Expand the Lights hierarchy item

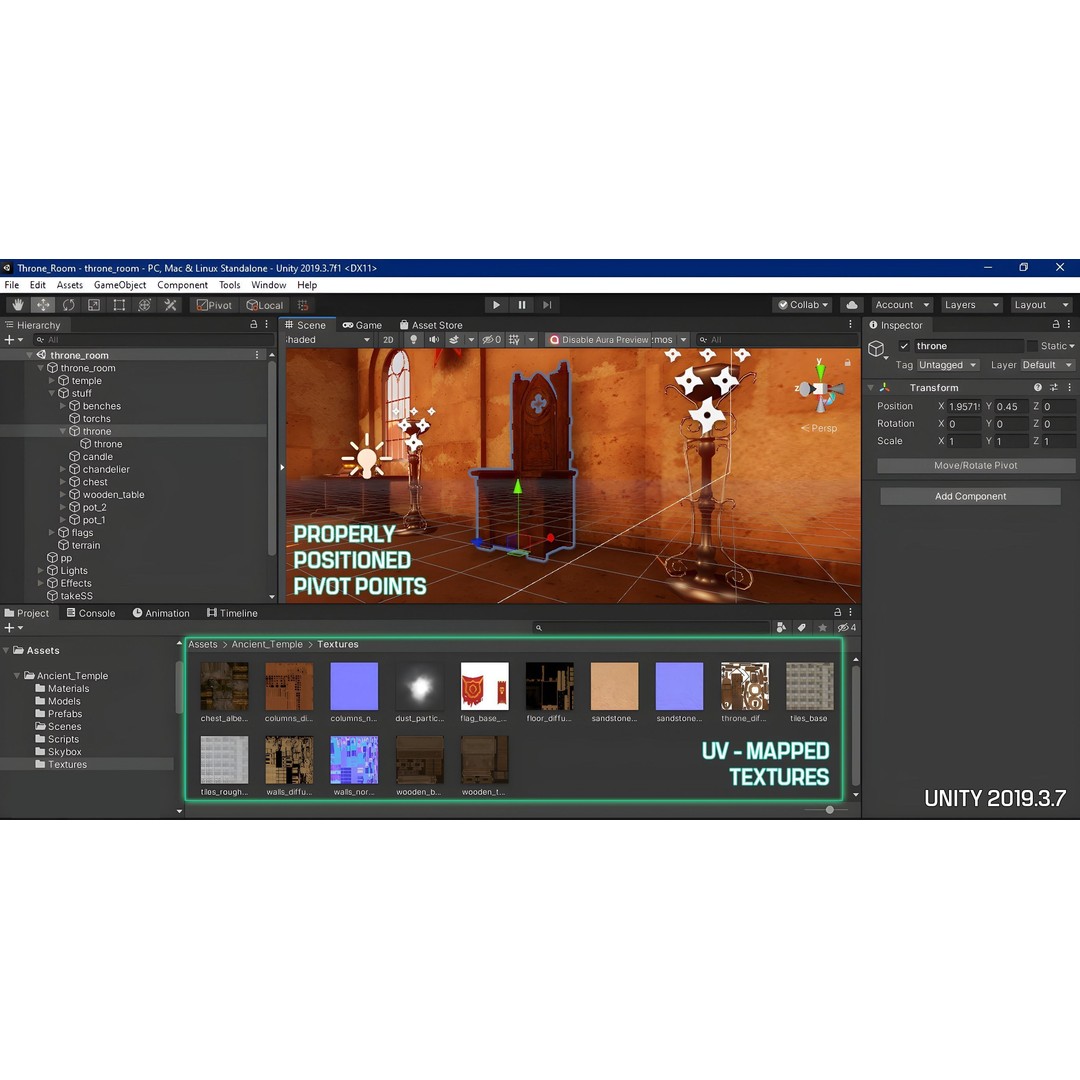point(40,570)
